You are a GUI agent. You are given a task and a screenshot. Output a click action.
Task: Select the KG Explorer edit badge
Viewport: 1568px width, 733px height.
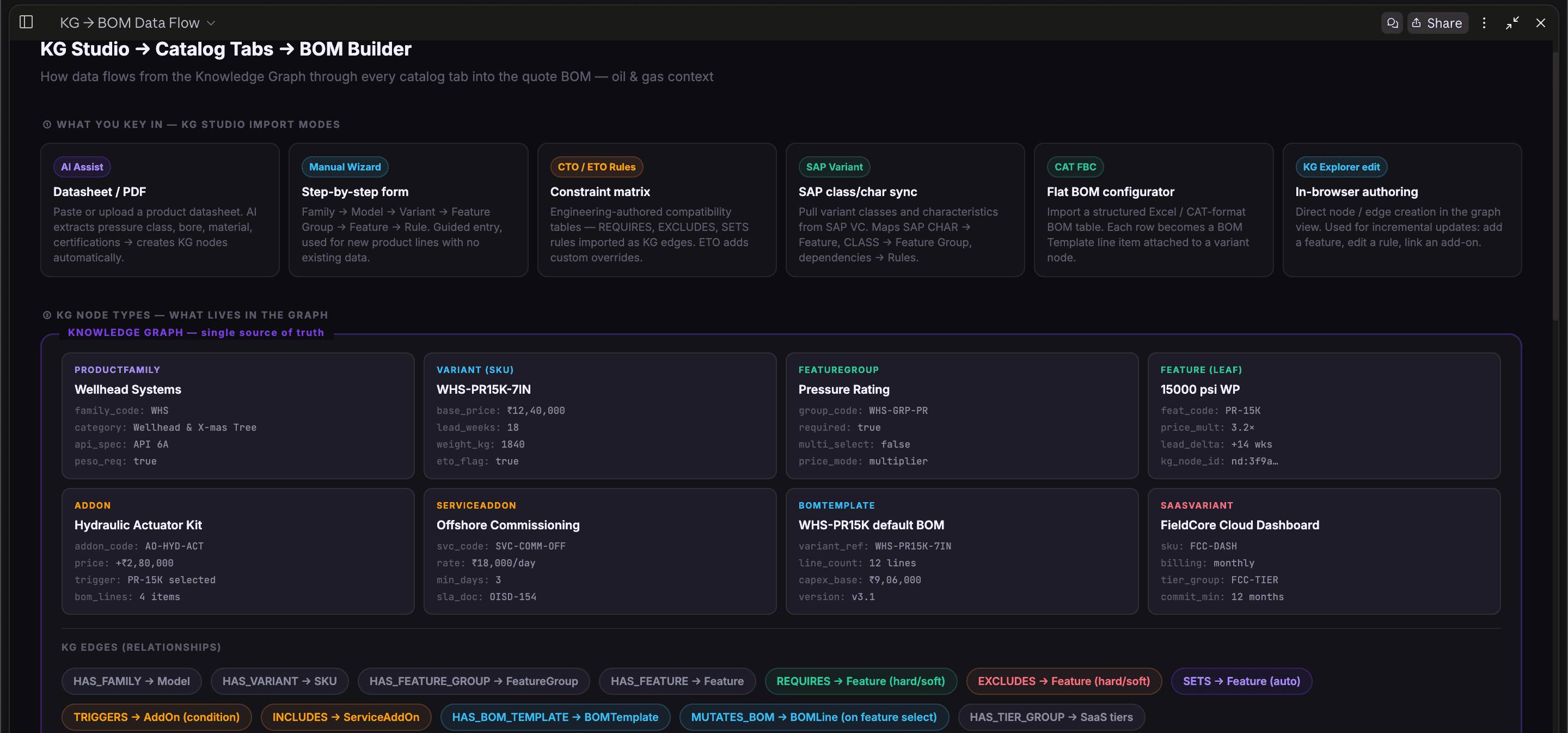point(1341,167)
